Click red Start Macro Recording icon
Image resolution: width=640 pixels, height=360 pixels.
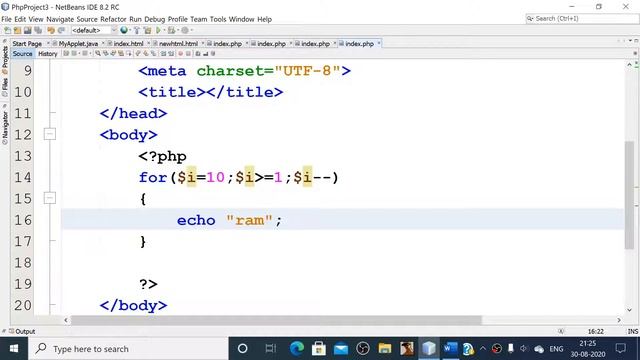tap(180, 53)
